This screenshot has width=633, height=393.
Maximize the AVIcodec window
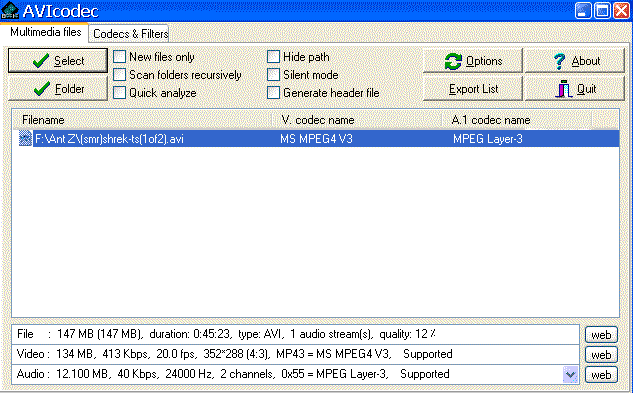(x=602, y=11)
